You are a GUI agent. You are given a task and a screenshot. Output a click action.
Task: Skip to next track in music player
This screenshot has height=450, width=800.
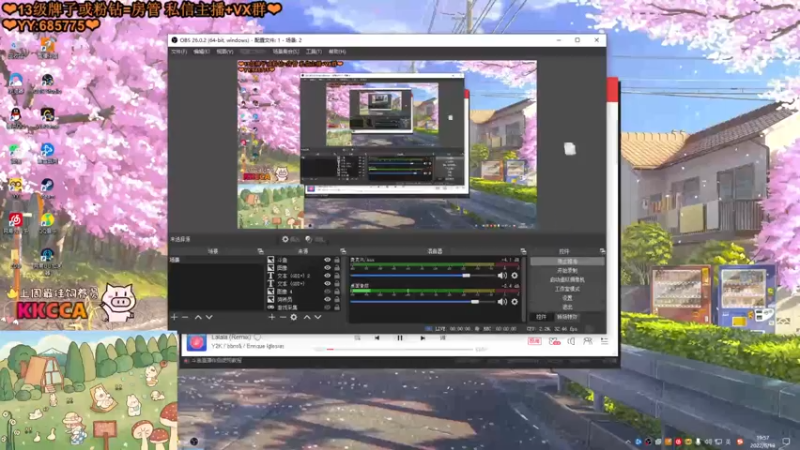point(422,338)
